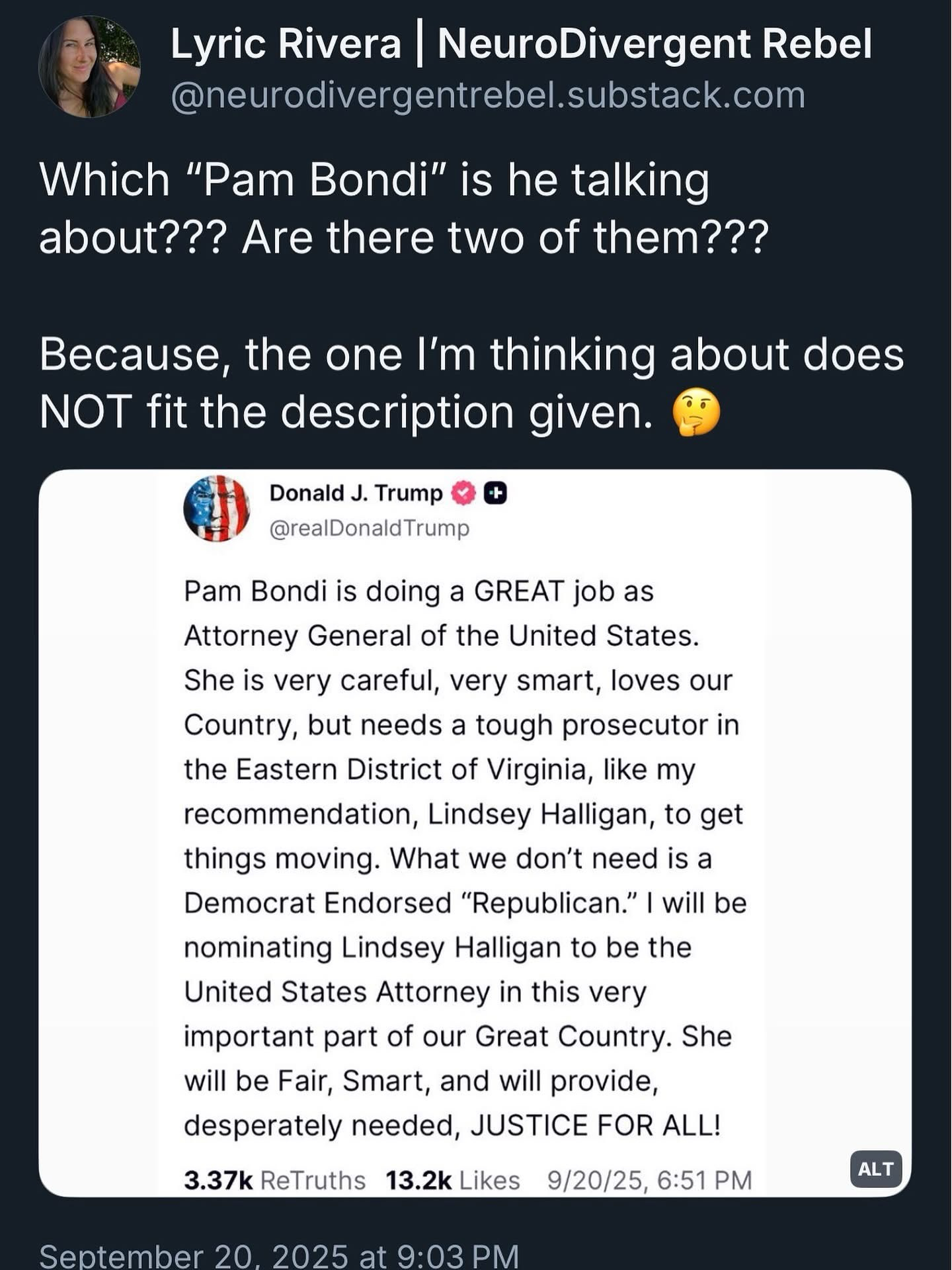
Task: Open the September 20, 2025 post timestamp
Action: click(x=278, y=1254)
